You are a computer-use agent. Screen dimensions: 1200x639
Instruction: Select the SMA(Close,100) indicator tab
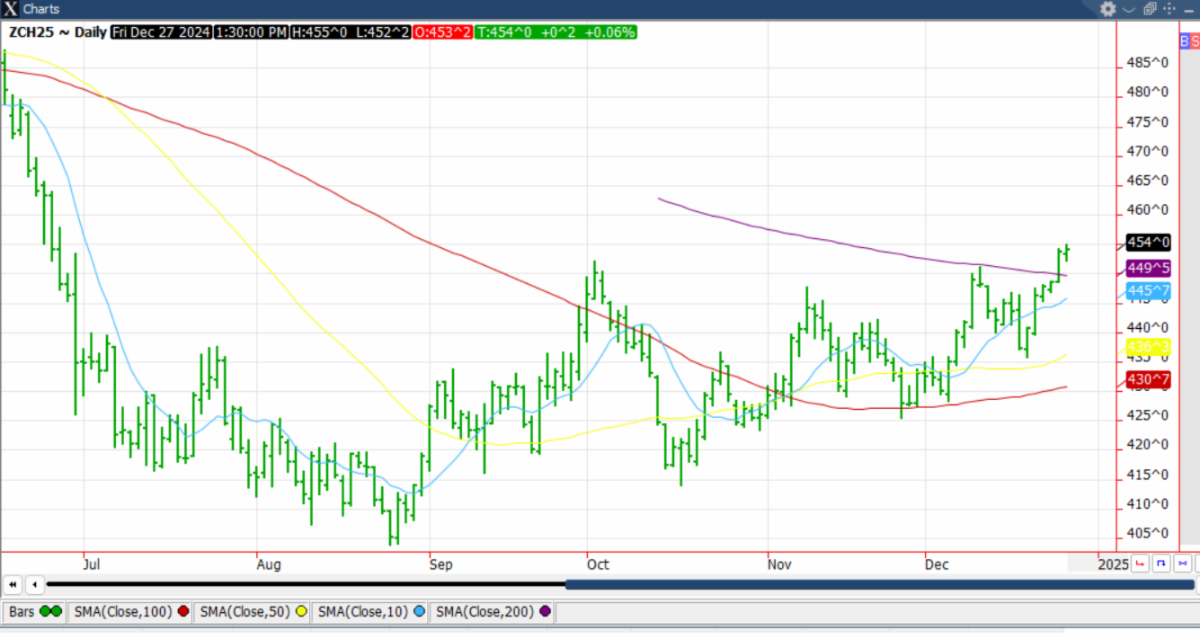[130, 611]
